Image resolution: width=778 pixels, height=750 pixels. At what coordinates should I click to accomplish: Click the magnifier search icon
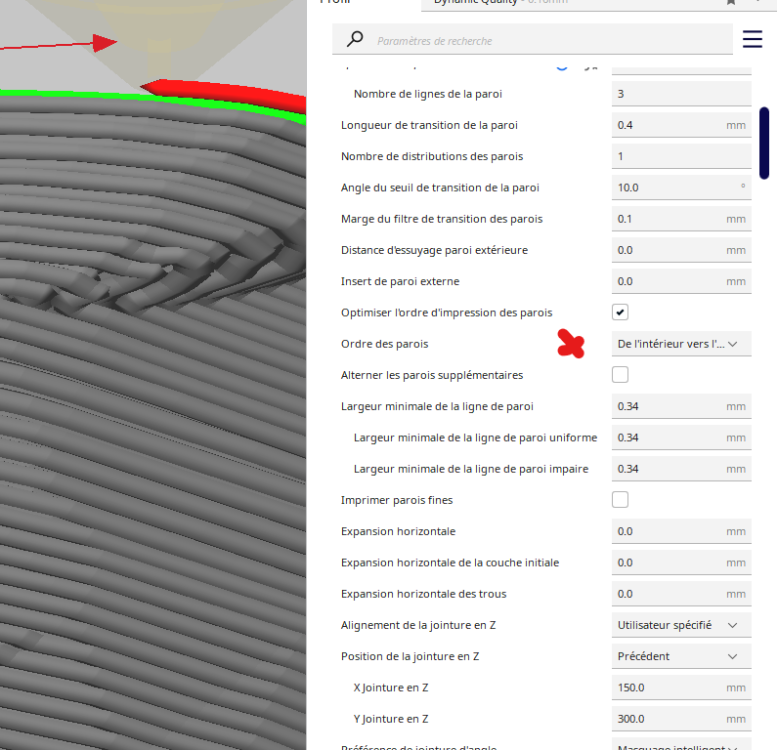coord(355,39)
